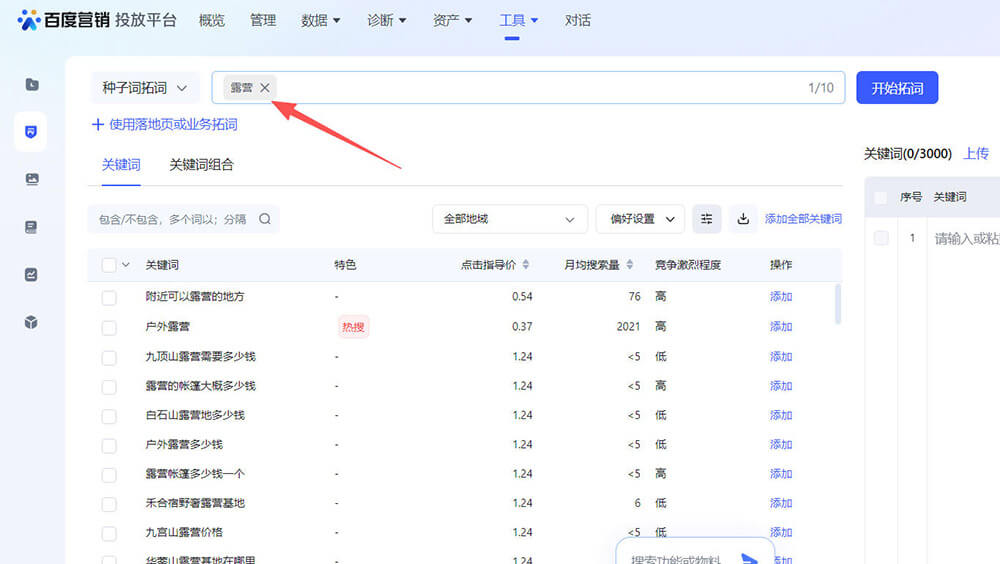Switch to the 关键词组合 tab
1000x564 pixels.
coord(201,165)
